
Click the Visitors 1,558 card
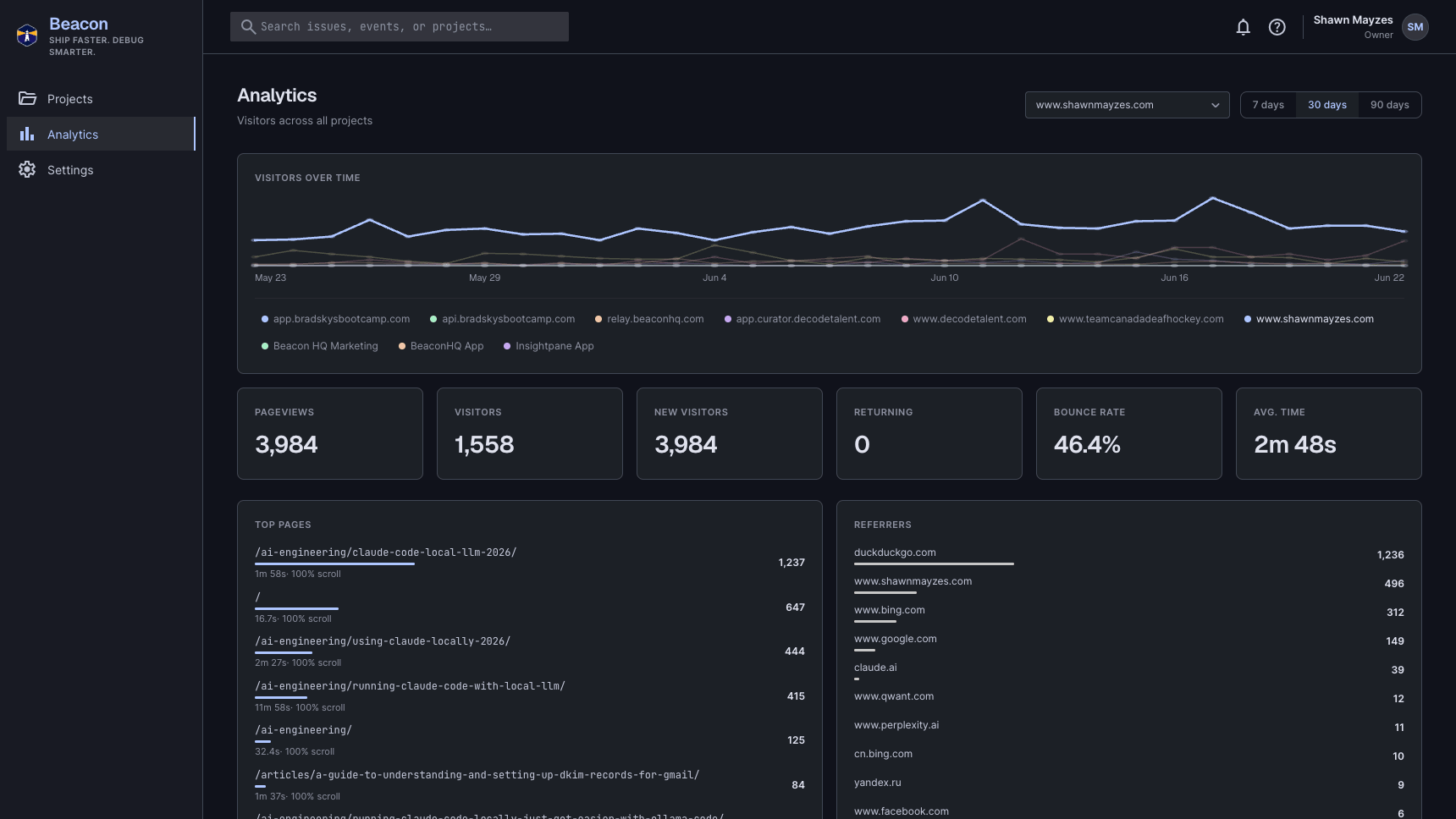(530, 433)
